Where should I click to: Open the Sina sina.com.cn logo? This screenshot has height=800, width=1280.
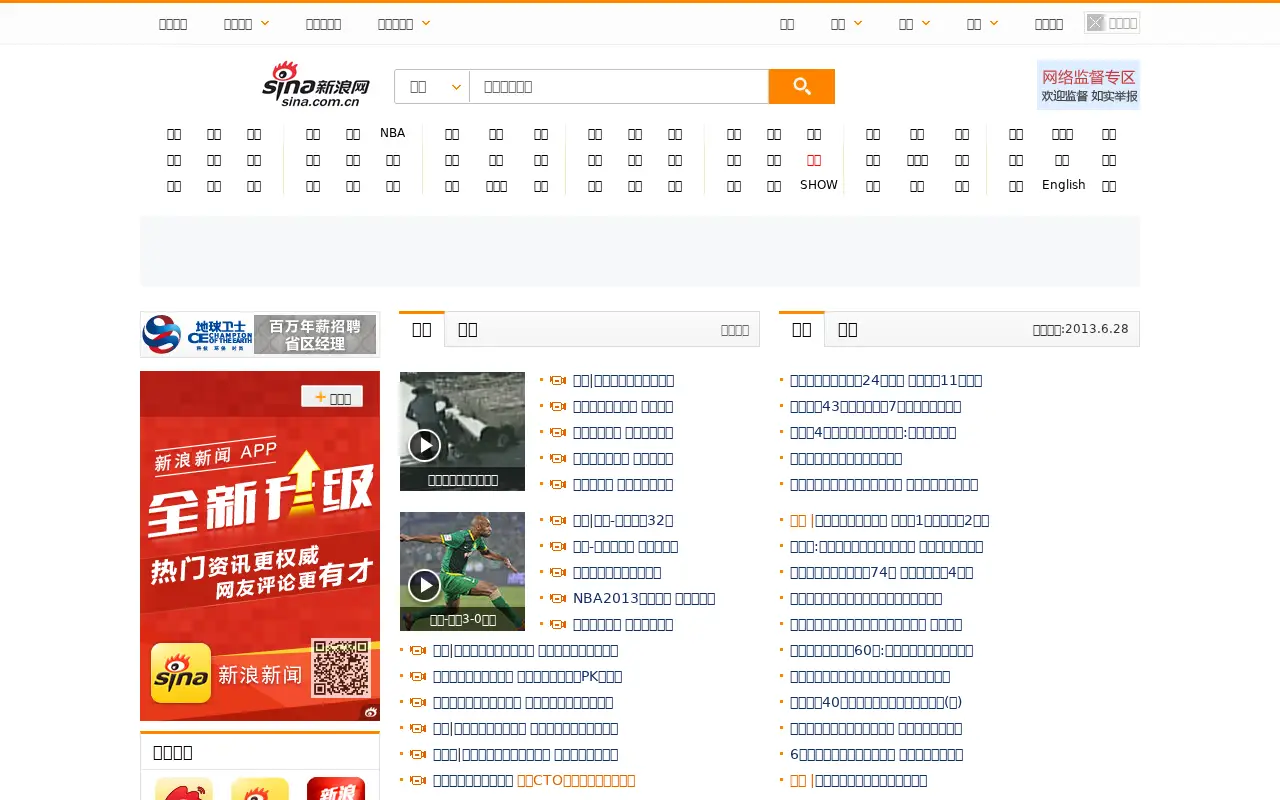[316, 84]
